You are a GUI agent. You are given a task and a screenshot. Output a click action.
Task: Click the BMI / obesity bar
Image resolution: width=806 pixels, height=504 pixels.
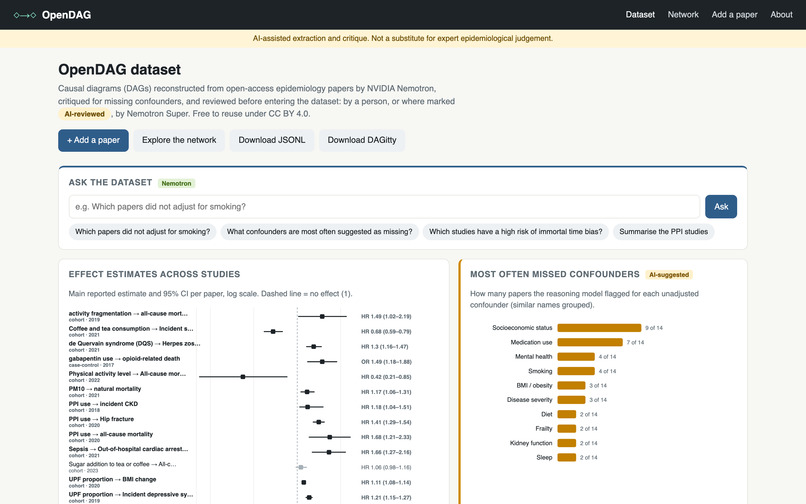pyautogui.click(x=572, y=385)
